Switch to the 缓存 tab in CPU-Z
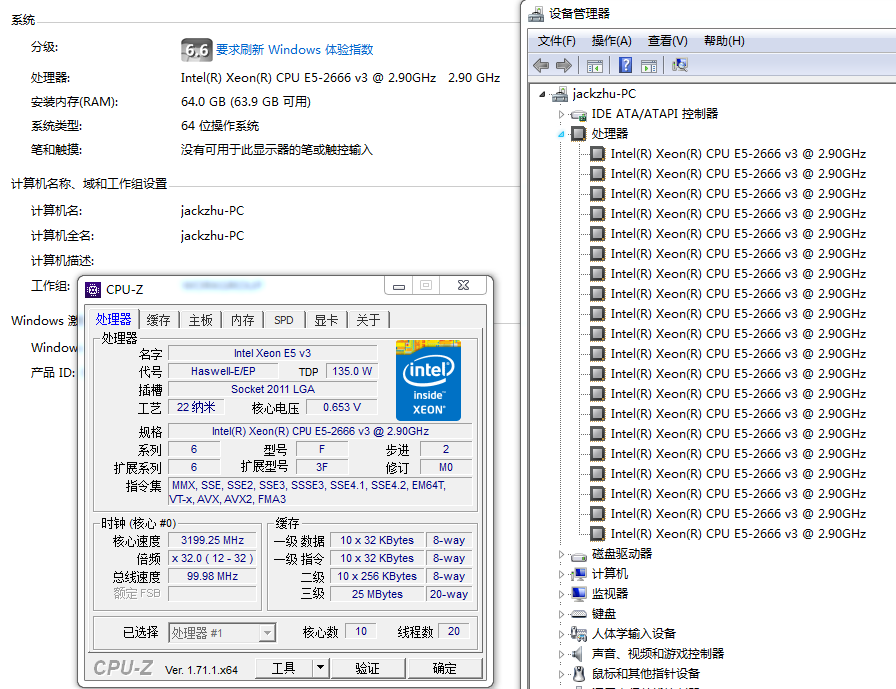This screenshot has height=689, width=896. click(x=158, y=321)
